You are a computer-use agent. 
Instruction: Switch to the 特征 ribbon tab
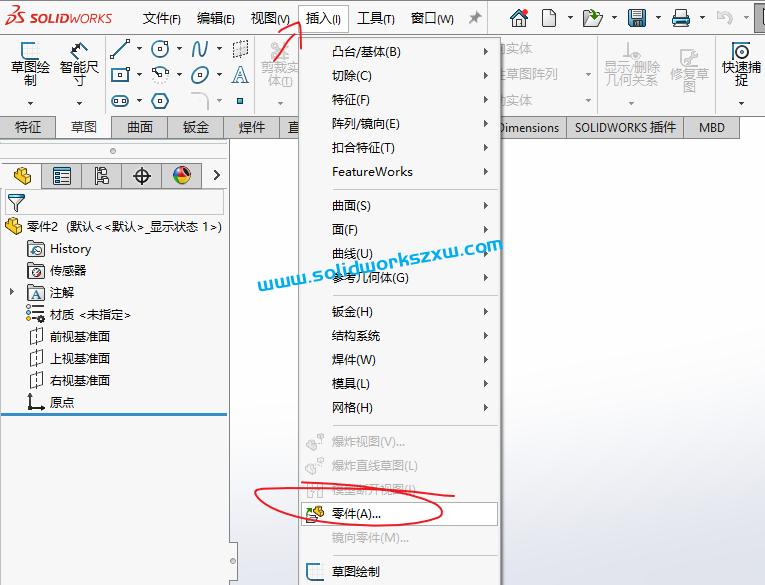coord(28,127)
